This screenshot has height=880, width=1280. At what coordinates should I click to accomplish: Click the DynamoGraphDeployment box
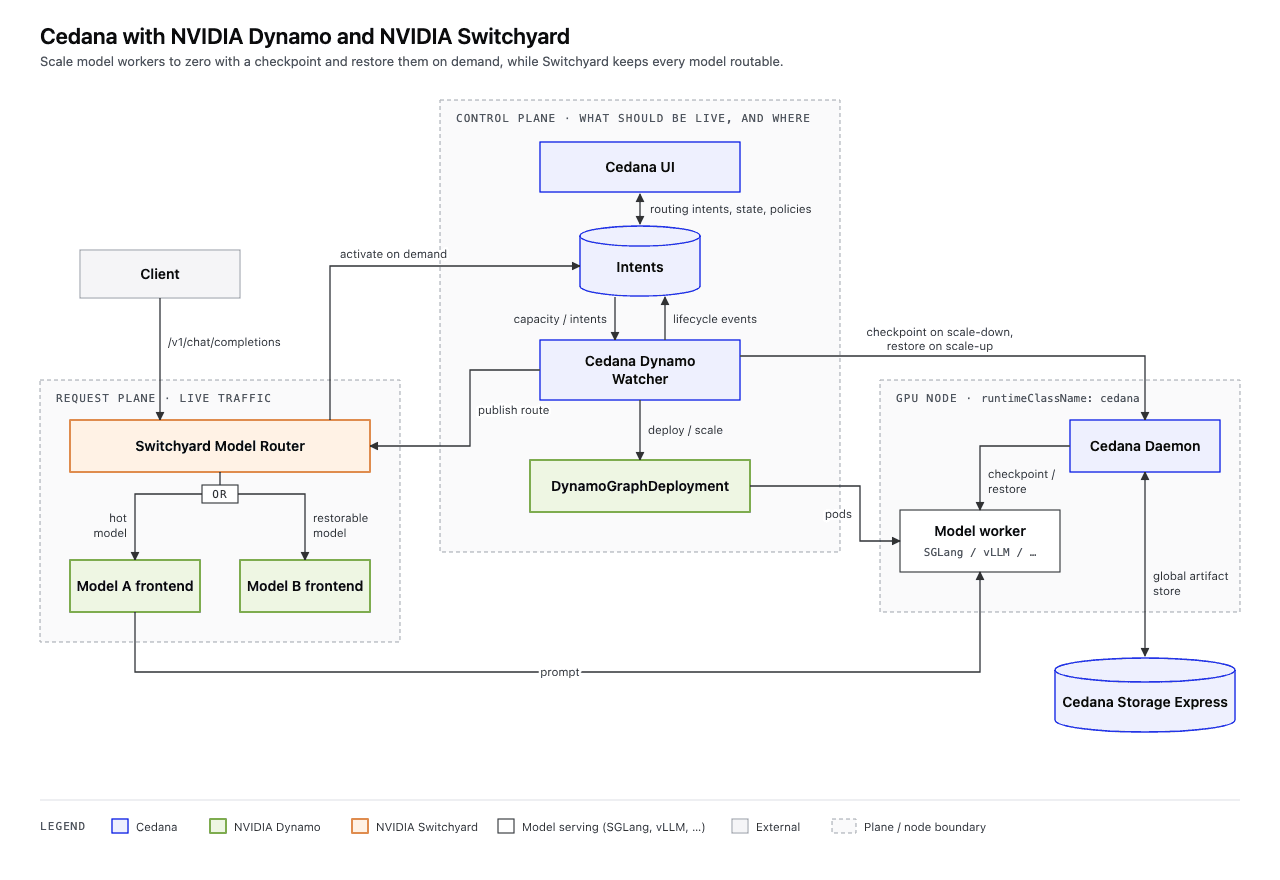(x=640, y=486)
